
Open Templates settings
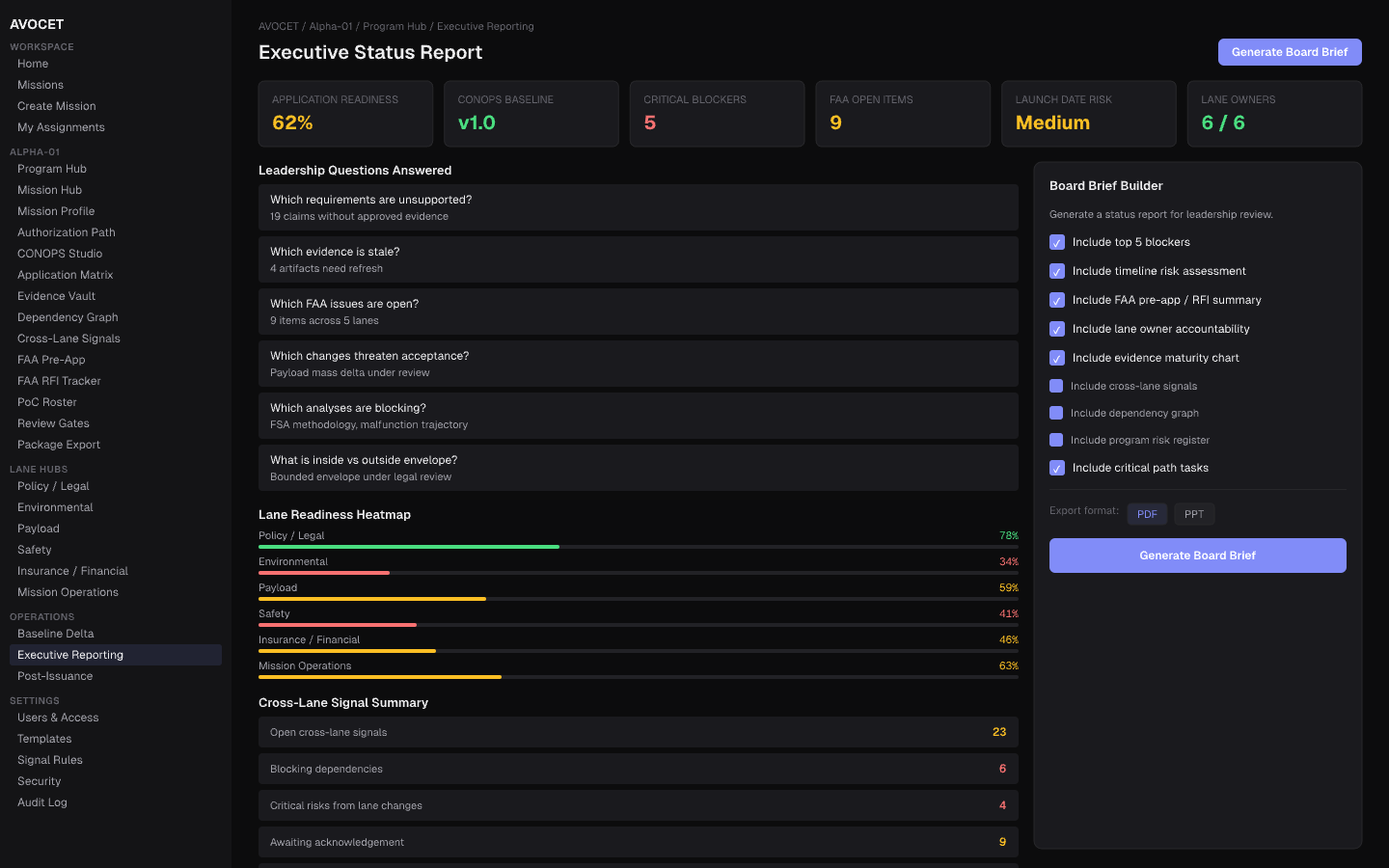pyautogui.click(x=116, y=739)
